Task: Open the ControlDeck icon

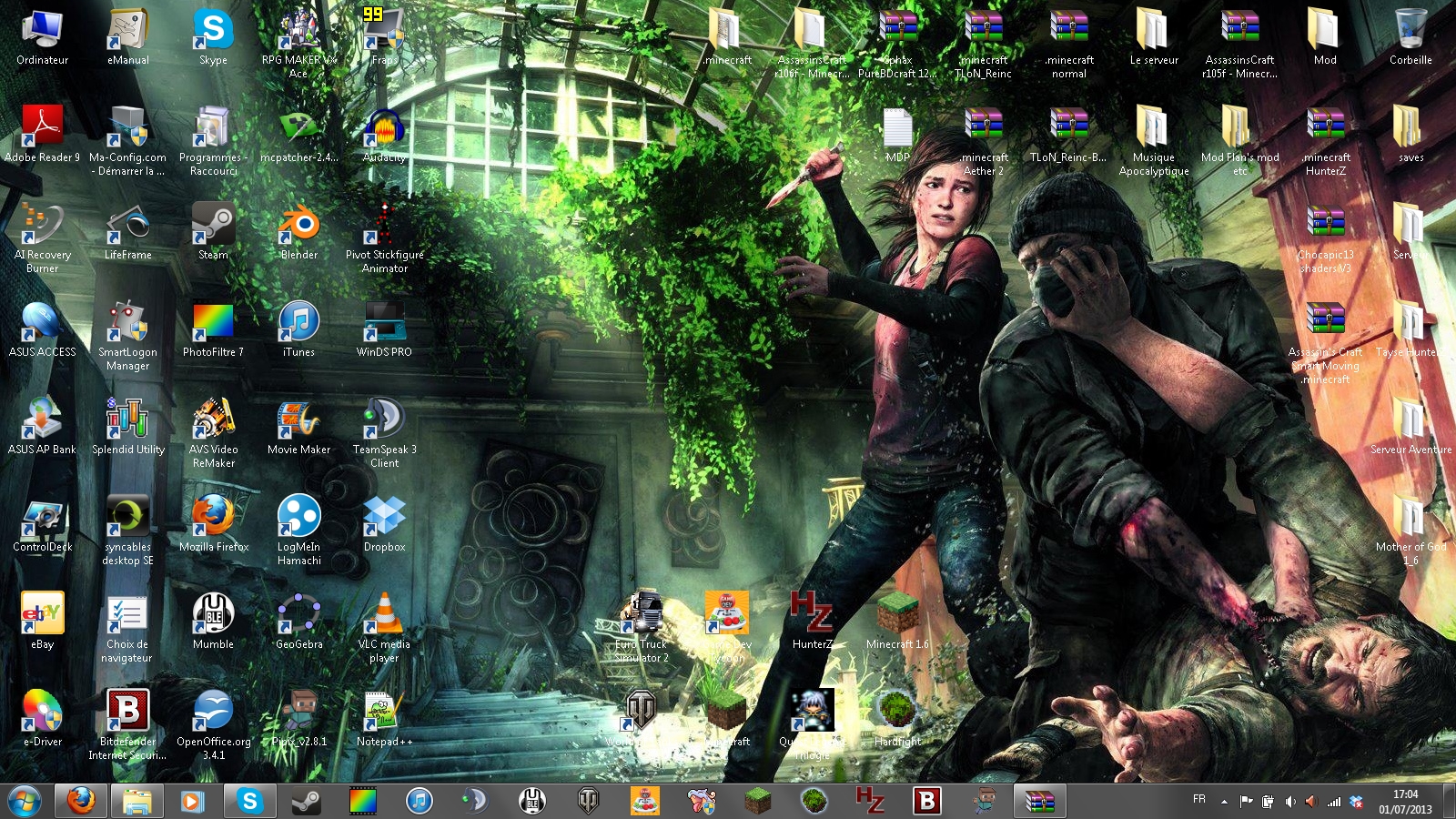Action: point(42,523)
